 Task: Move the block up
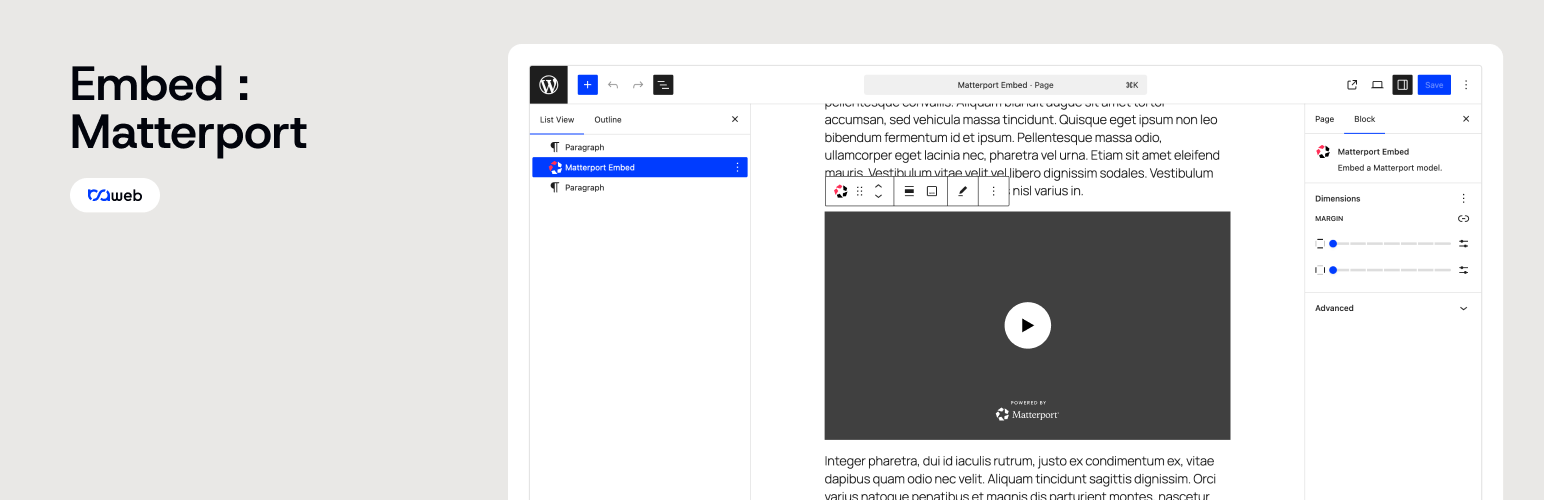tap(878, 185)
